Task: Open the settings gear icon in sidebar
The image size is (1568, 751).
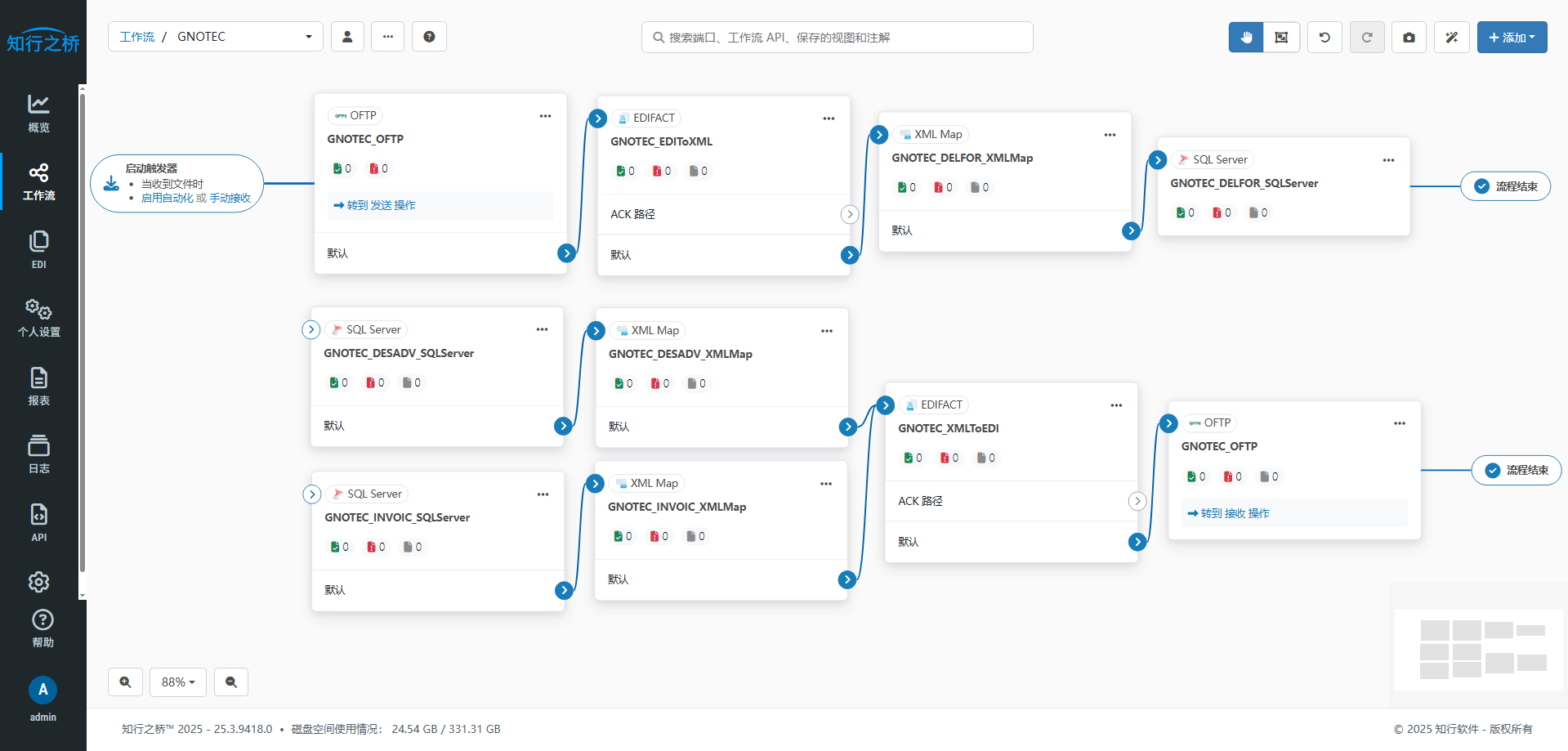Action: [38, 582]
